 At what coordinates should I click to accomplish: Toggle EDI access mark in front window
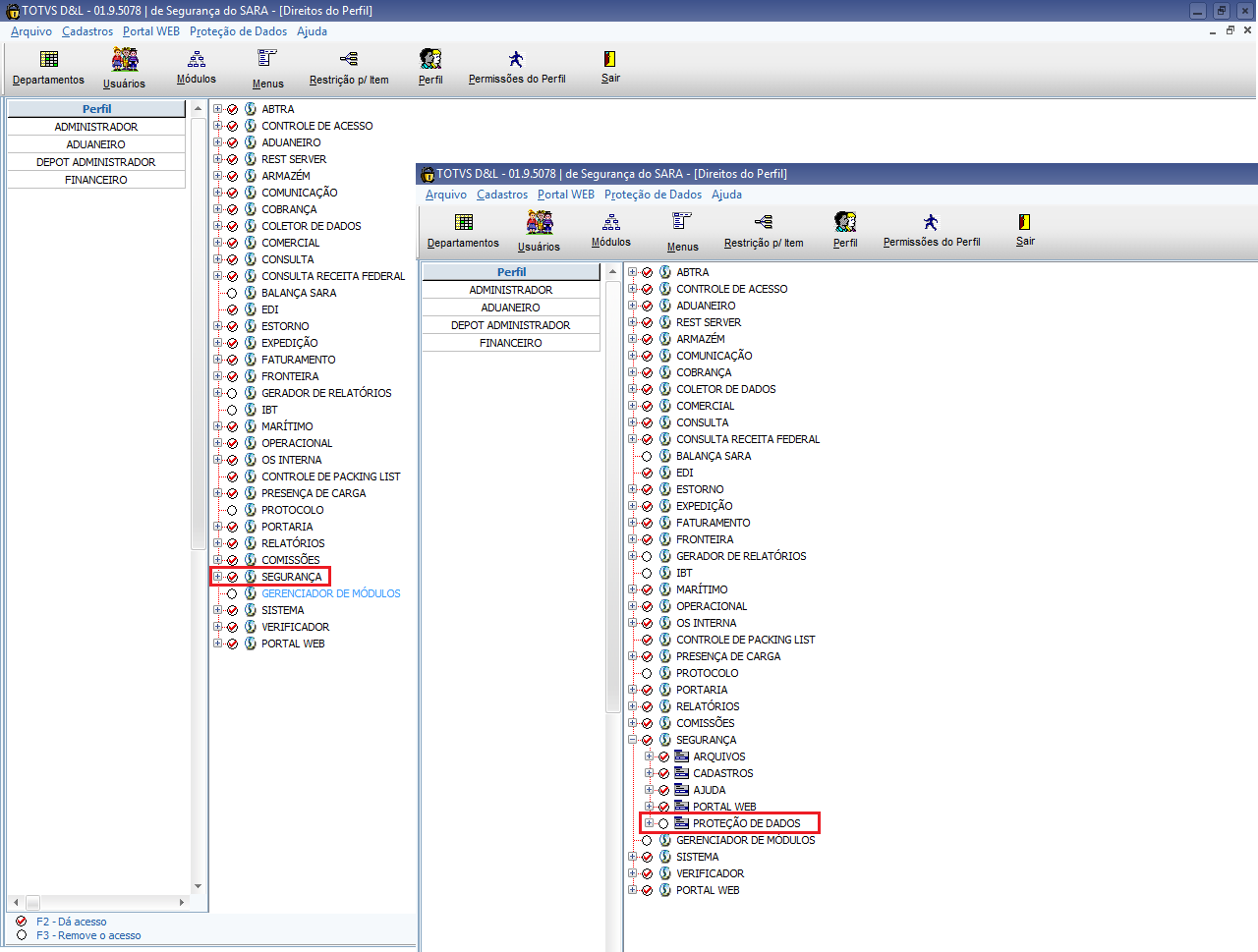(x=647, y=473)
